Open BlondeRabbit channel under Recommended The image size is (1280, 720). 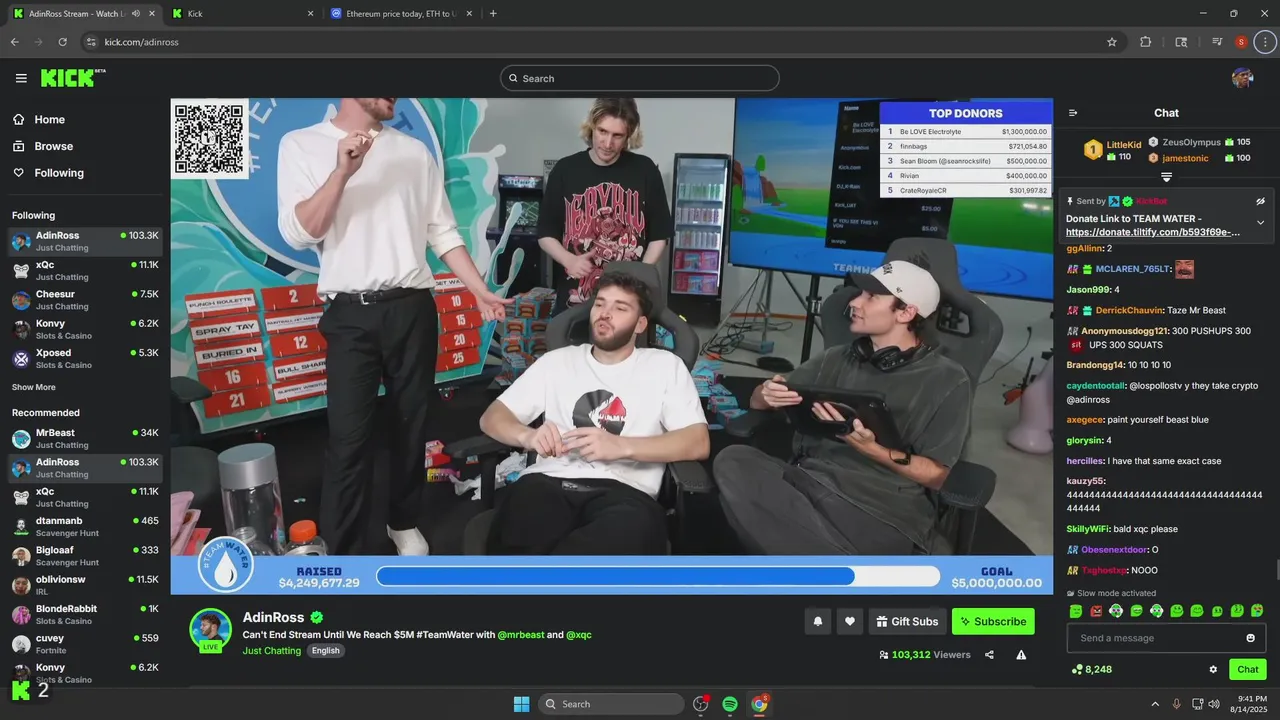85,614
